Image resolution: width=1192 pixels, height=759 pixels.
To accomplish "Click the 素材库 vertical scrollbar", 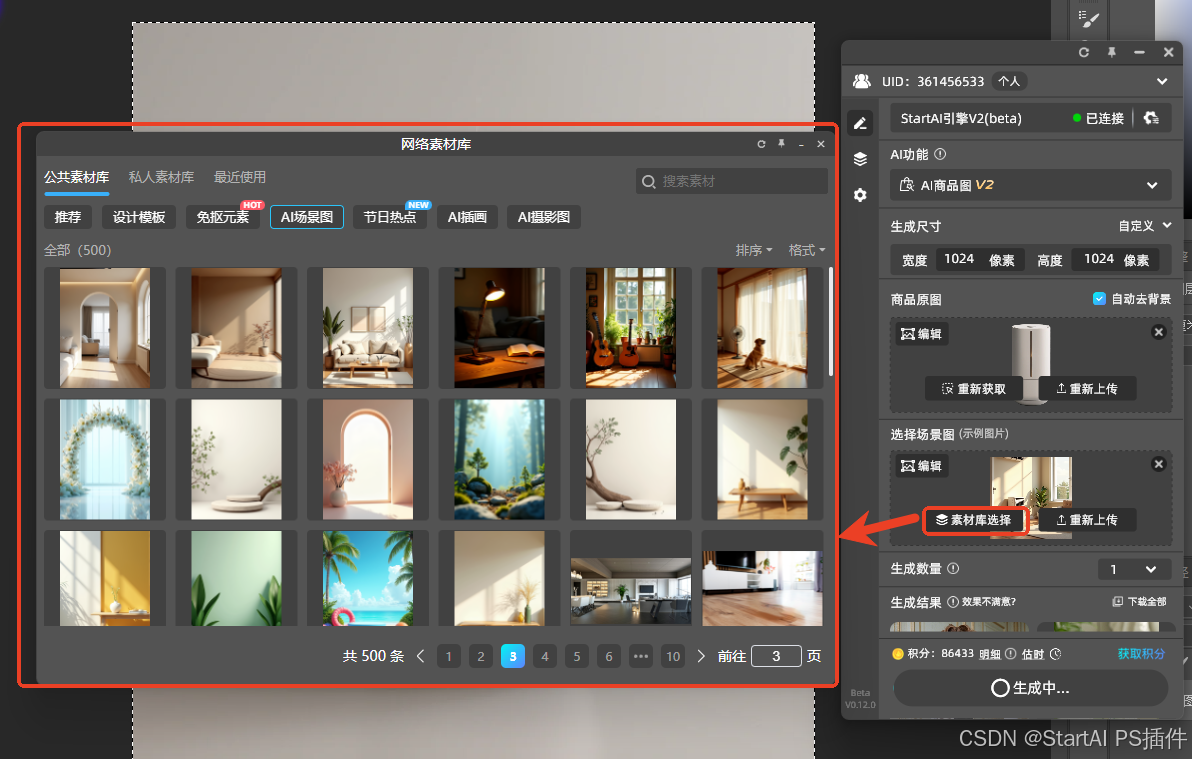I will point(830,322).
